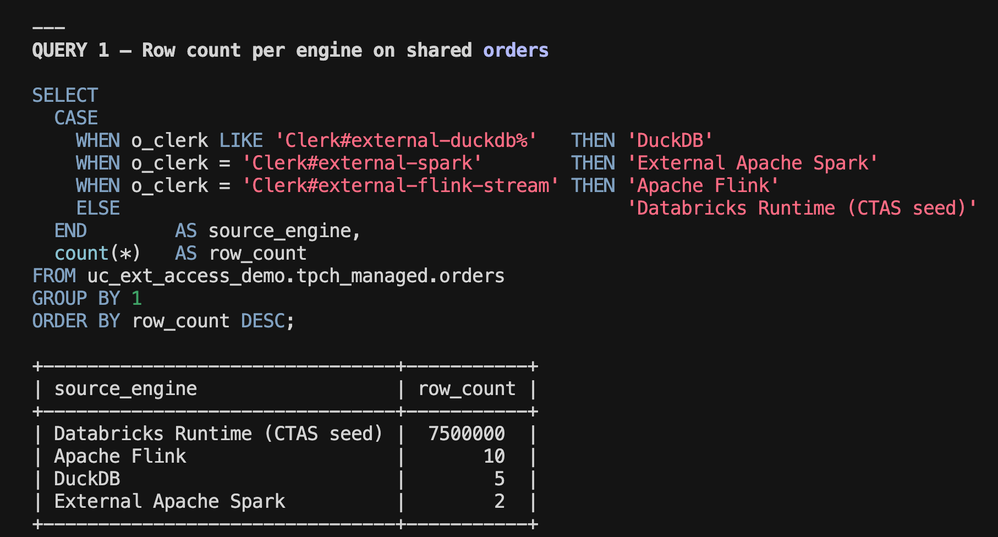Click the 'External Apache Spark' string in query
Screen dimensions: 998x537
(x=752, y=163)
